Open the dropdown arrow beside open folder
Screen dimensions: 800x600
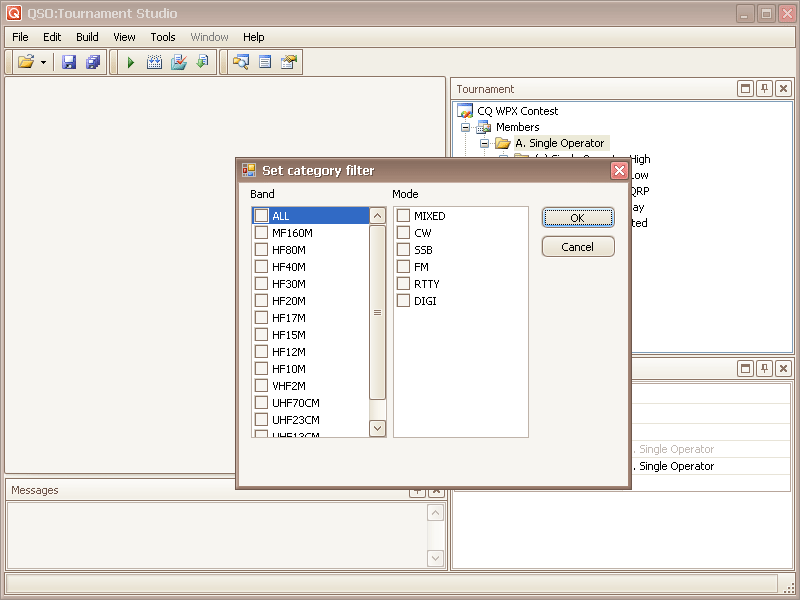(x=44, y=62)
